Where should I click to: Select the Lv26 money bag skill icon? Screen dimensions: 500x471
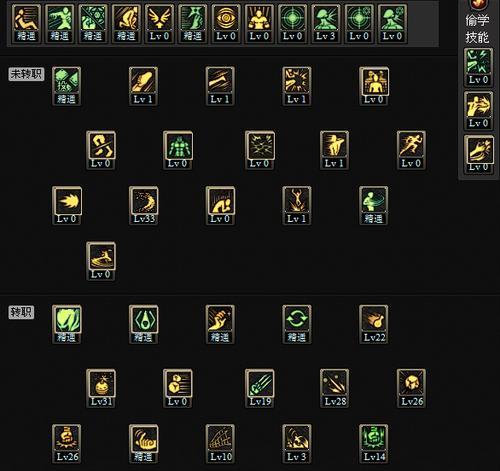67,443
